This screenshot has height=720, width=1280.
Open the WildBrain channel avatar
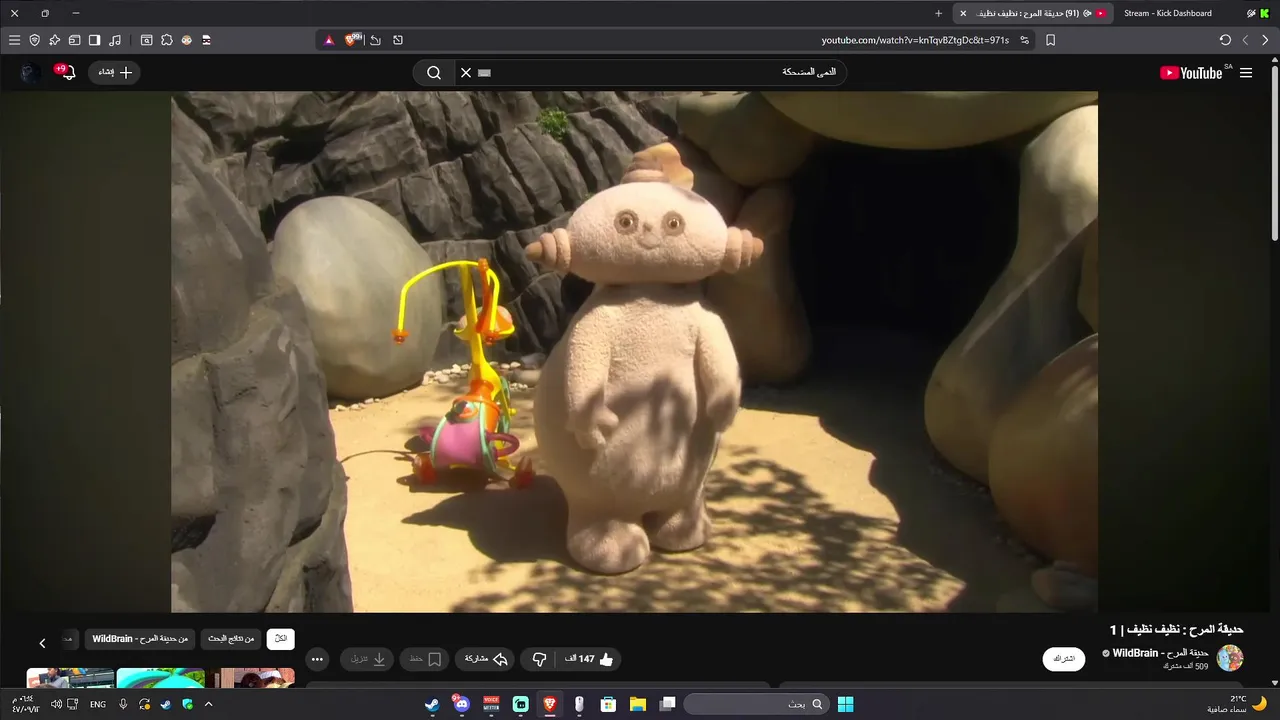(x=1230, y=658)
